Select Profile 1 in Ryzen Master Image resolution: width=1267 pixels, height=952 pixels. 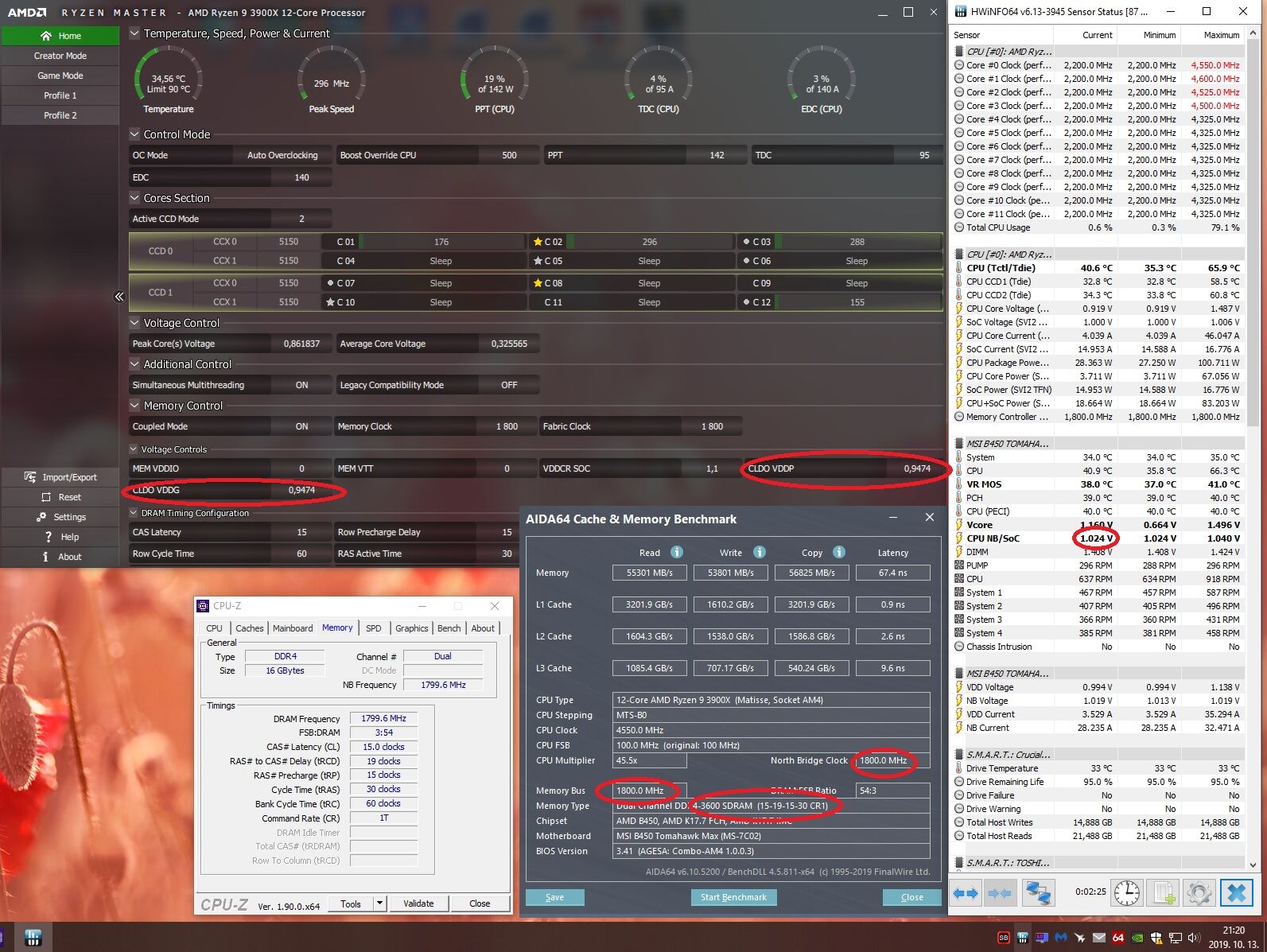[60, 95]
